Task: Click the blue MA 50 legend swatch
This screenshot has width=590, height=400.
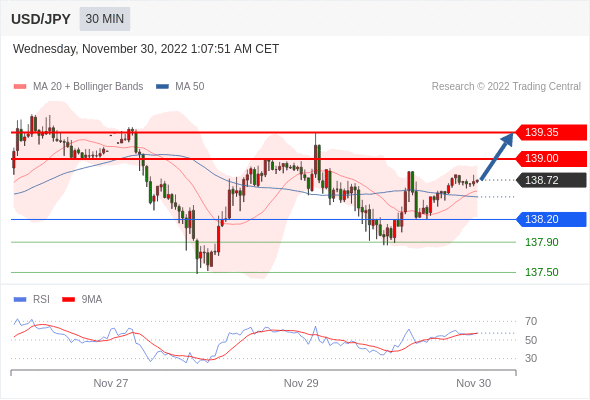Action: coord(162,87)
